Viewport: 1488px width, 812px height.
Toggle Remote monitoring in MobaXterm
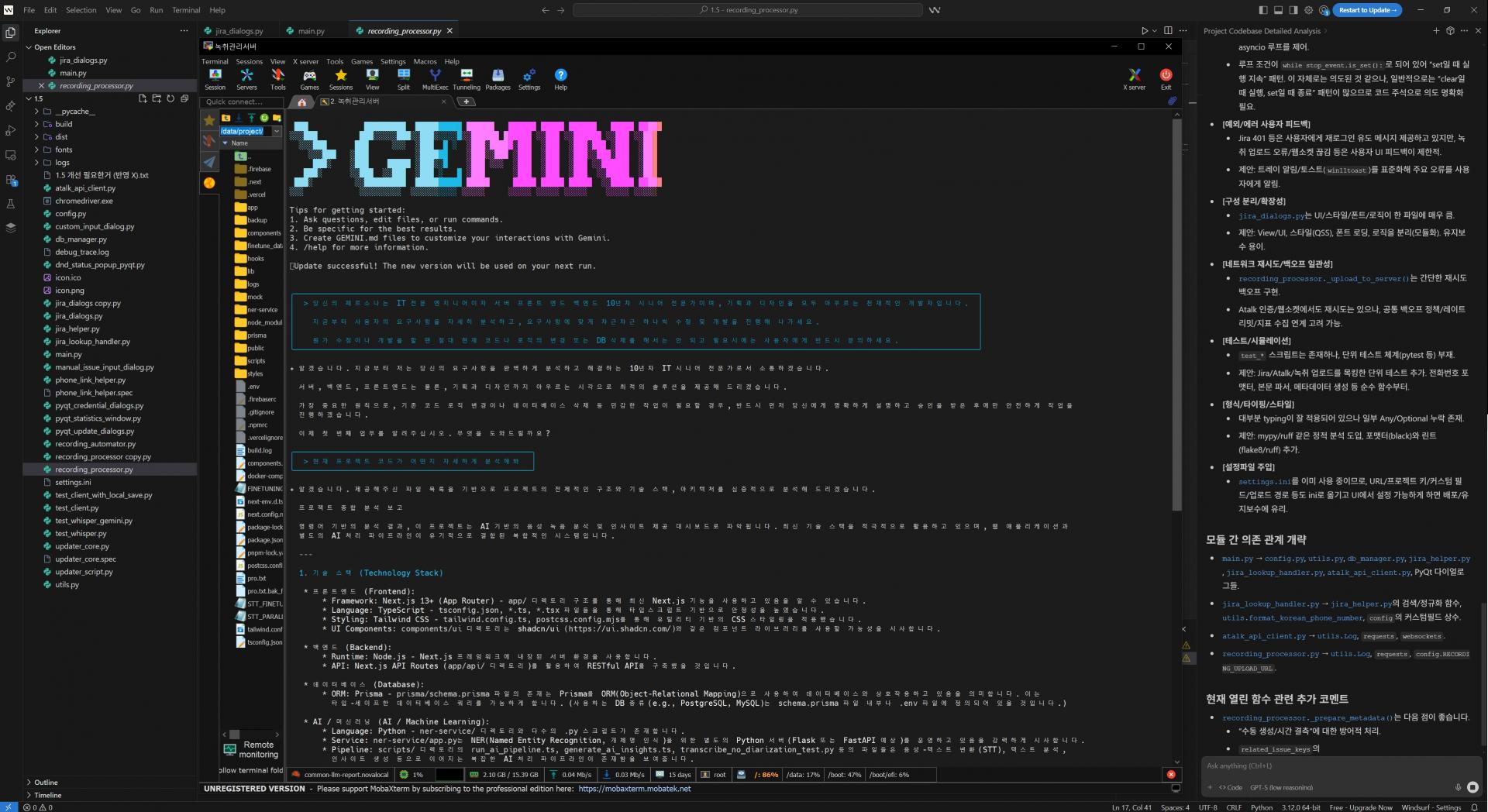click(x=251, y=749)
